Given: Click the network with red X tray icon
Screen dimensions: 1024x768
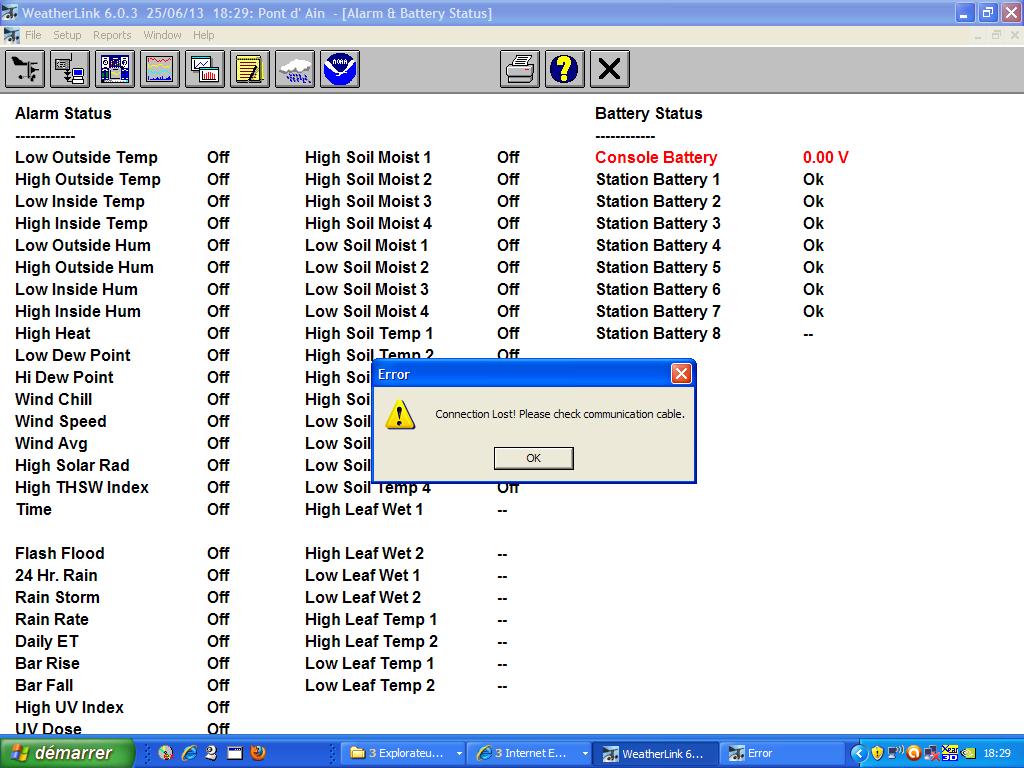Looking at the screenshot, I should (x=931, y=753).
